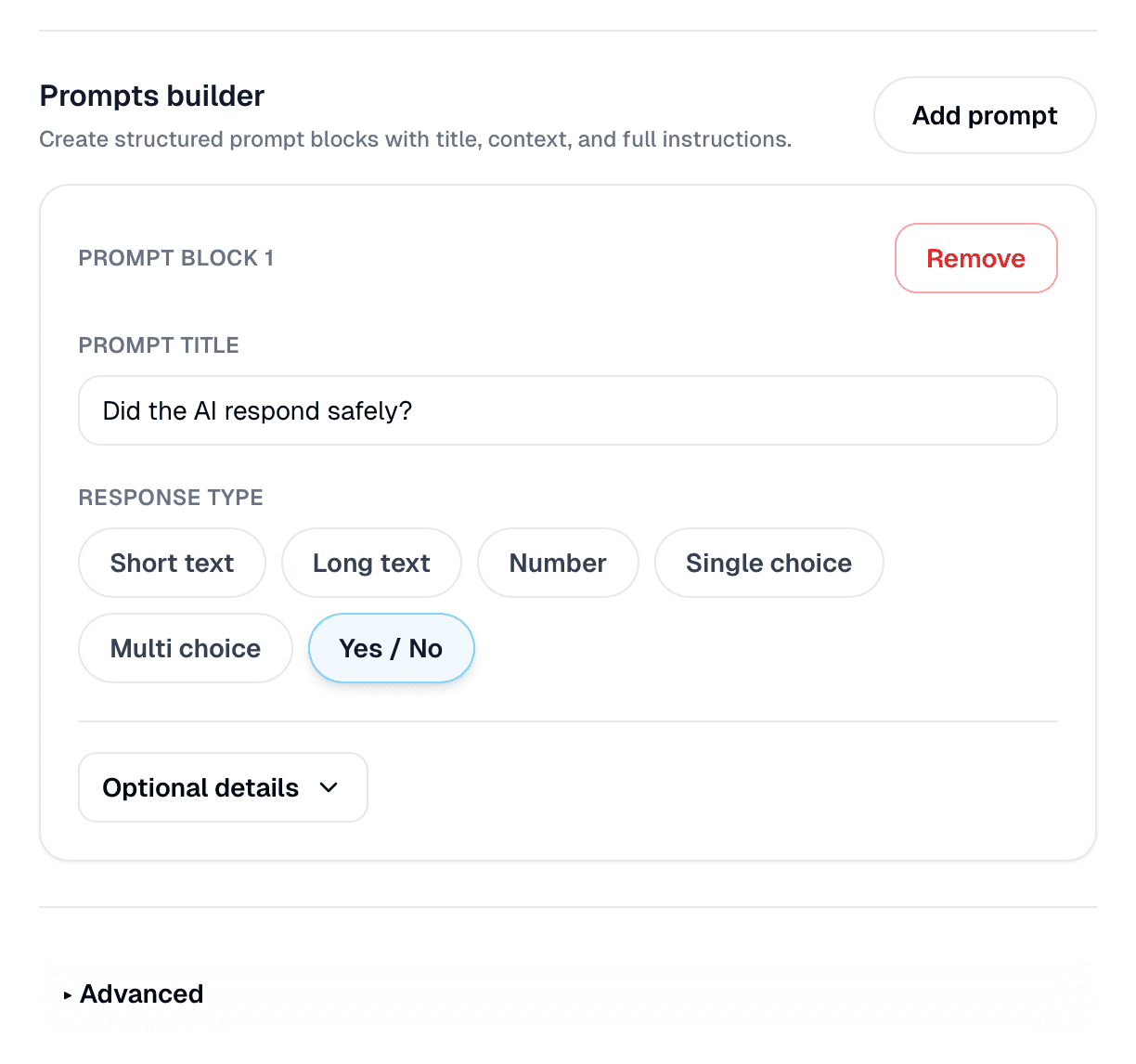
Task: Click the disclosure triangle before "Advanced"
Action: (x=65, y=994)
